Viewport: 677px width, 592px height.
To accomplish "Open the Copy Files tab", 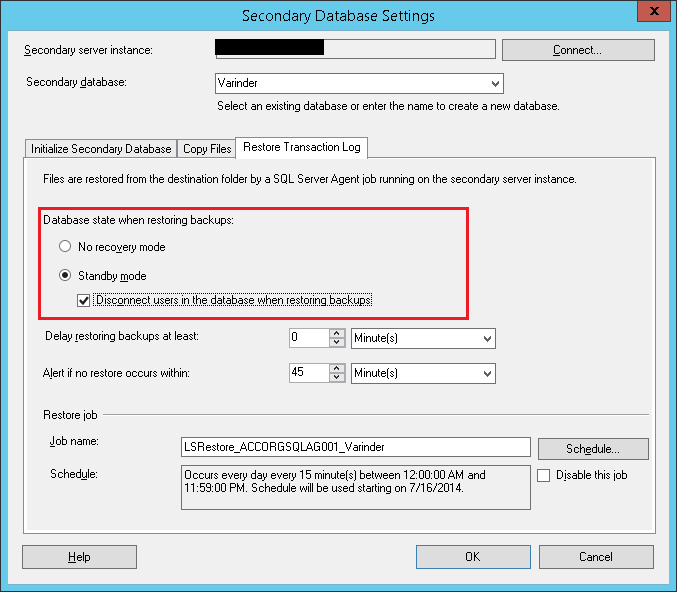I will coord(207,149).
